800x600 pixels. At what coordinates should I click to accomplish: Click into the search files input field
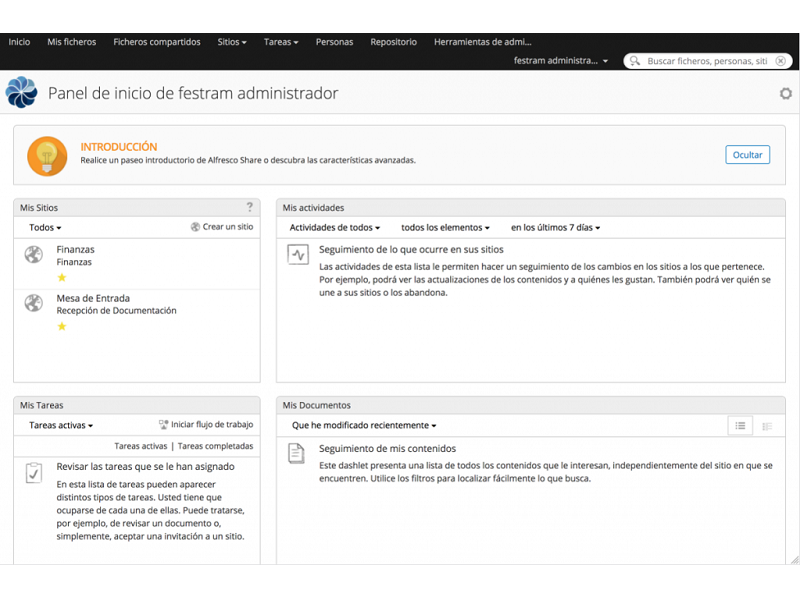point(707,61)
